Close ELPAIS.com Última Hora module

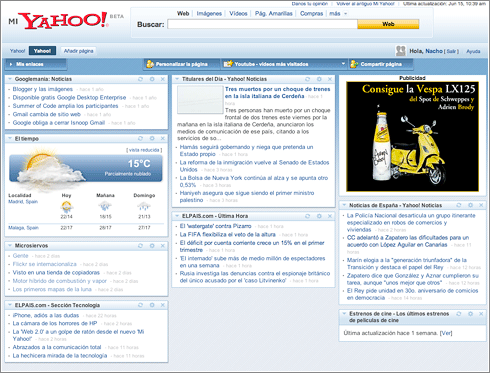(x=330, y=216)
